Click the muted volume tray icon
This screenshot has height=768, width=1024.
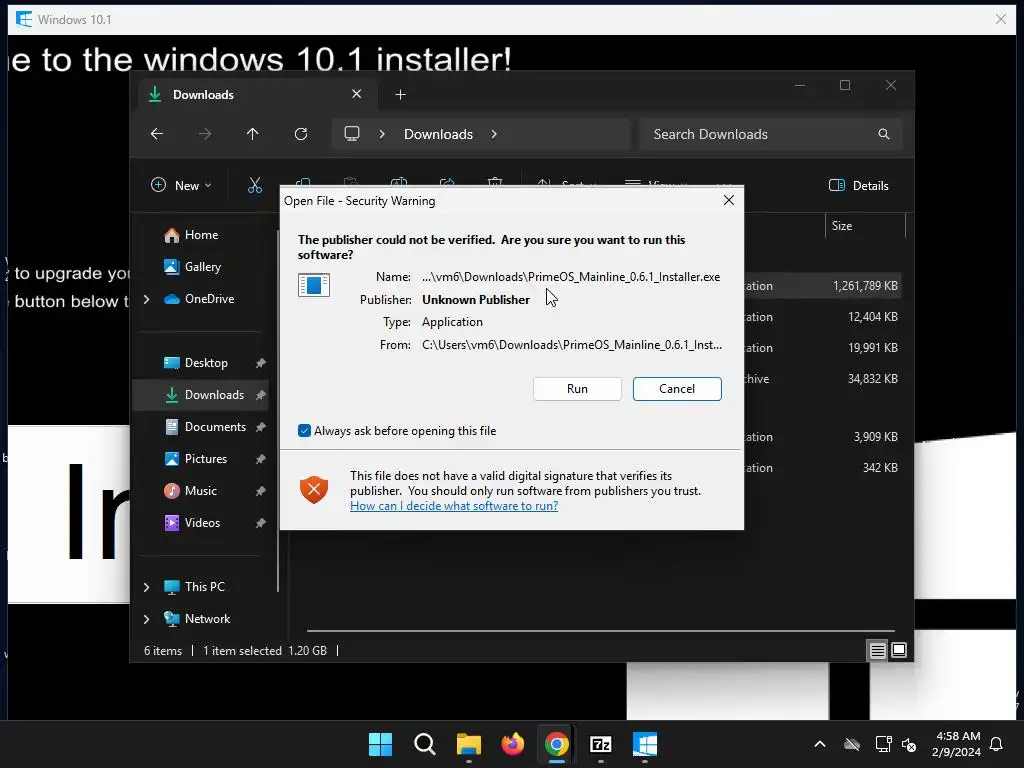pyautogui.click(x=908, y=744)
